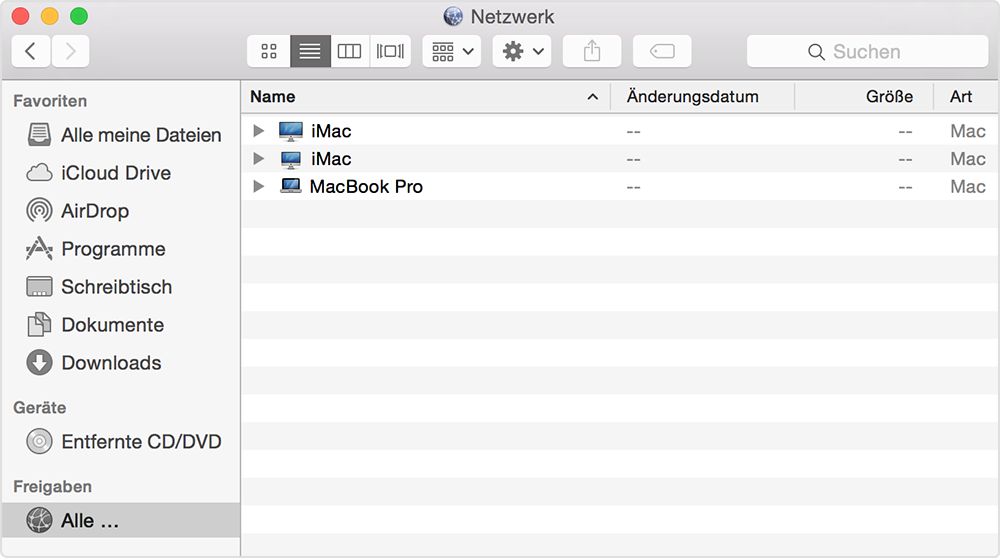1000x558 pixels.
Task: Click the Programme applications icon
Action: (39, 249)
